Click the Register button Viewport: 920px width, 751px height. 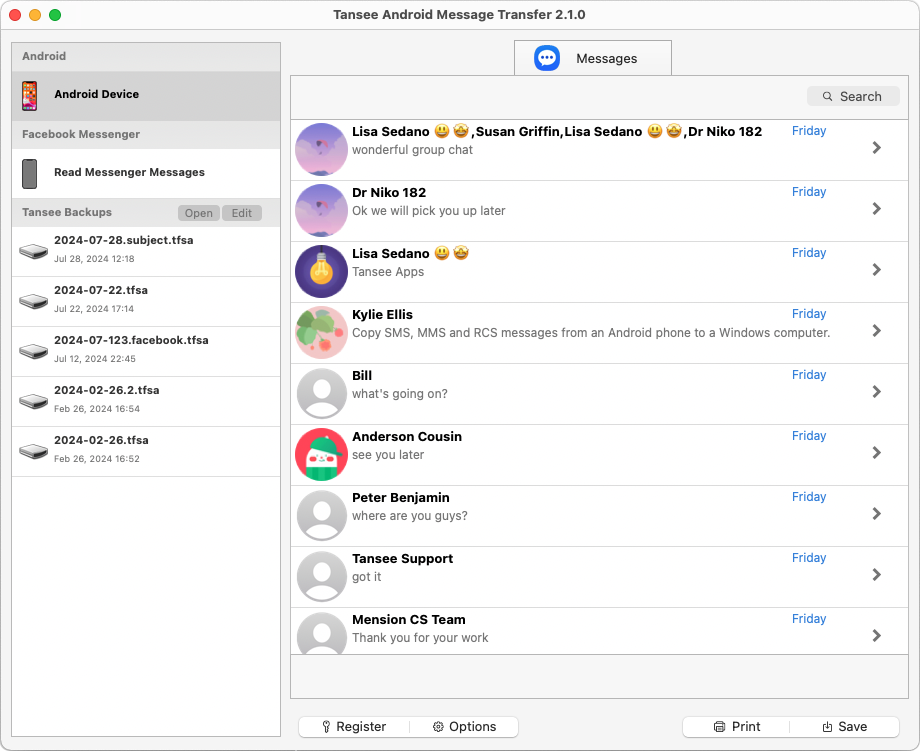coord(354,727)
